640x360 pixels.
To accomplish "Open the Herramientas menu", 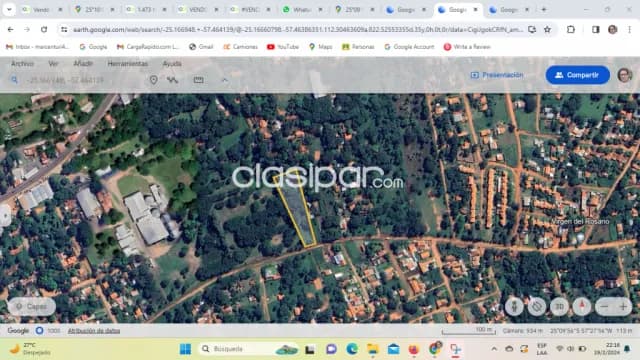I will click(x=127, y=64).
